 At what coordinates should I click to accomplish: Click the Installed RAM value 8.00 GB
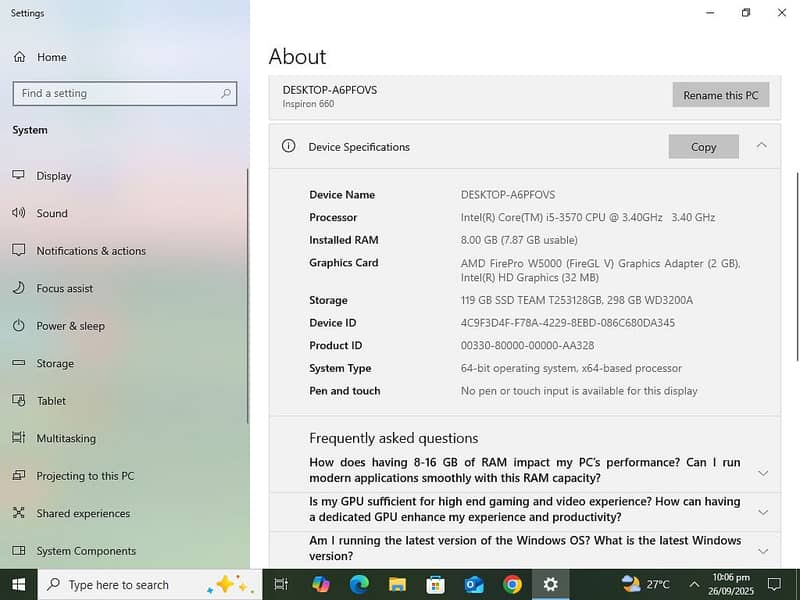(519, 240)
